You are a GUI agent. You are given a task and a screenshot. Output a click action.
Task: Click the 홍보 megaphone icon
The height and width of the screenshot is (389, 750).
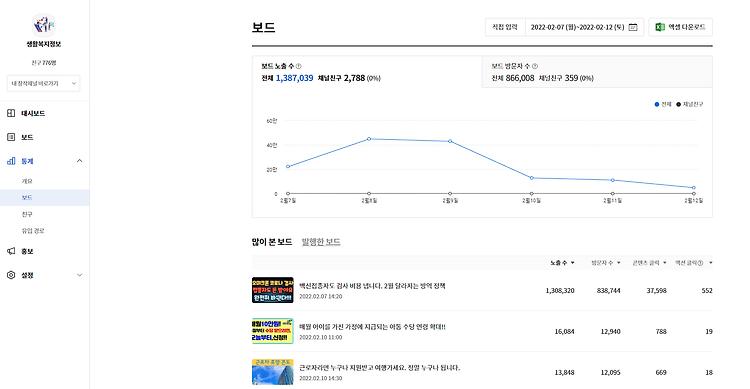click(x=11, y=251)
